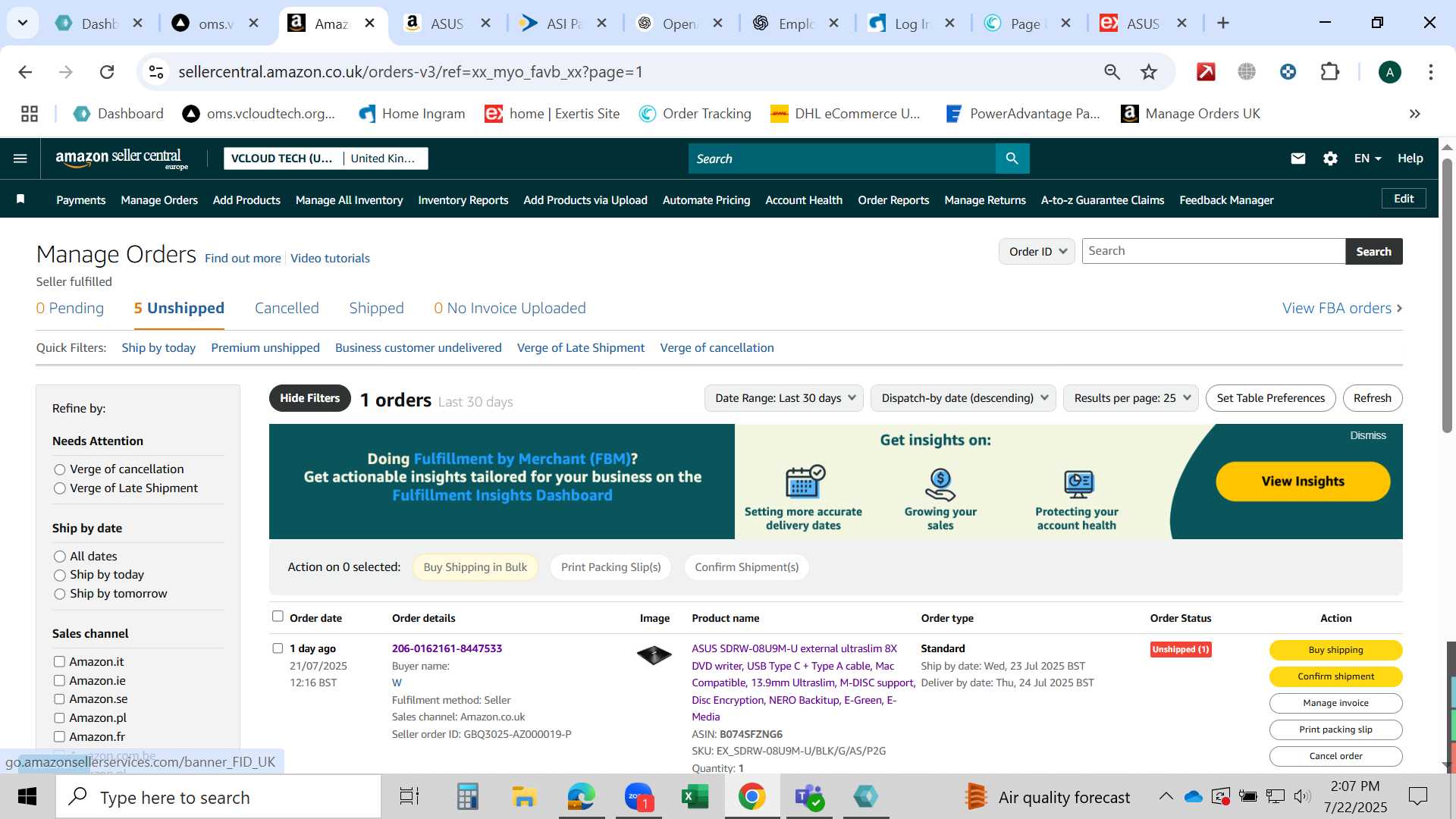This screenshot has width=1456, height=819.
Task: Open the Chrome profile avatar A
Action: (x=1389, y=72)
